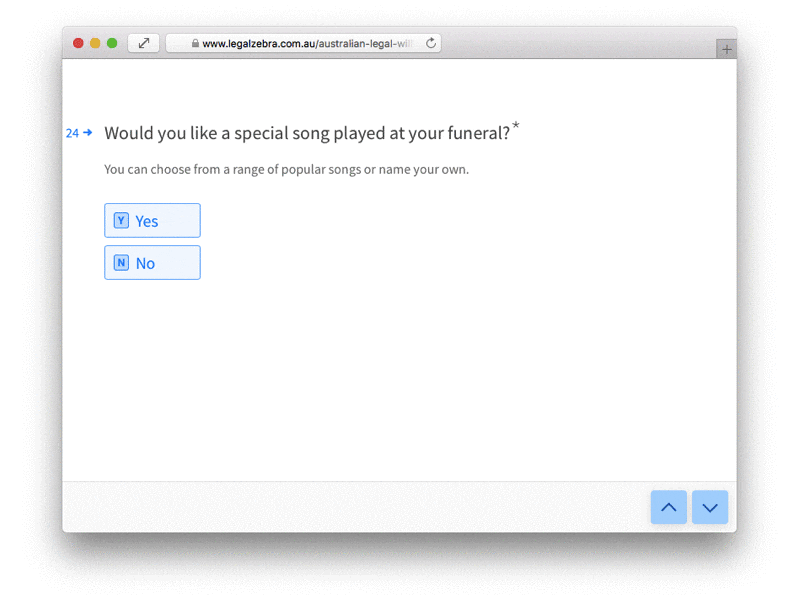Image resolution: width=800 pixels, height=600 pixels.
Task: Click the question number 24 label
Action: [72, 133]
